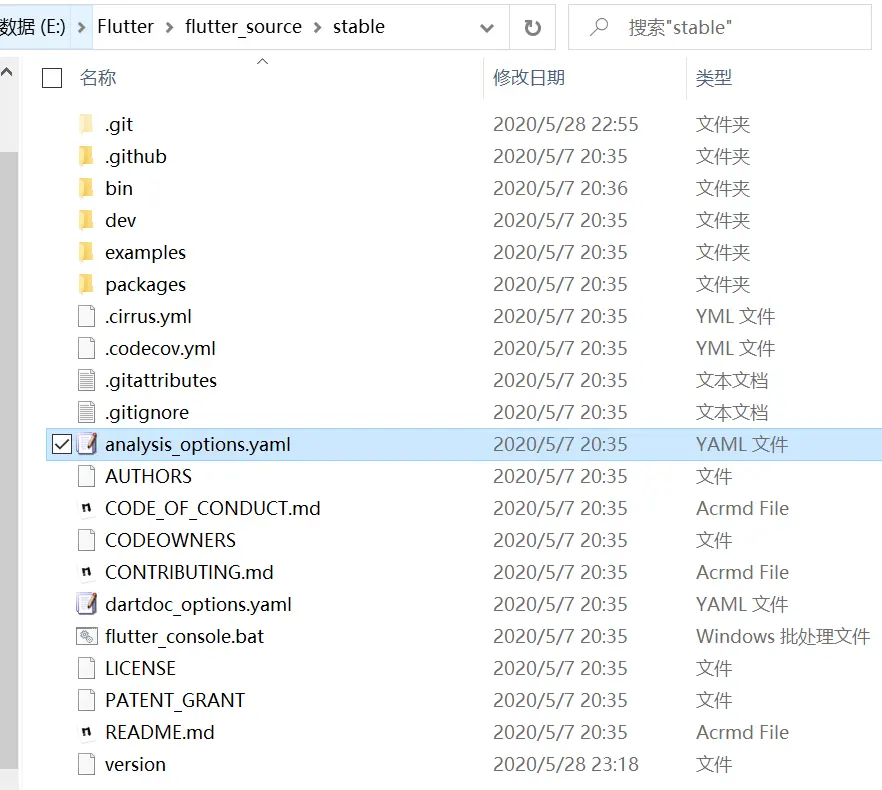Click the .github folder icon
The image size is (882, 790).
click(x=86, y=156)
